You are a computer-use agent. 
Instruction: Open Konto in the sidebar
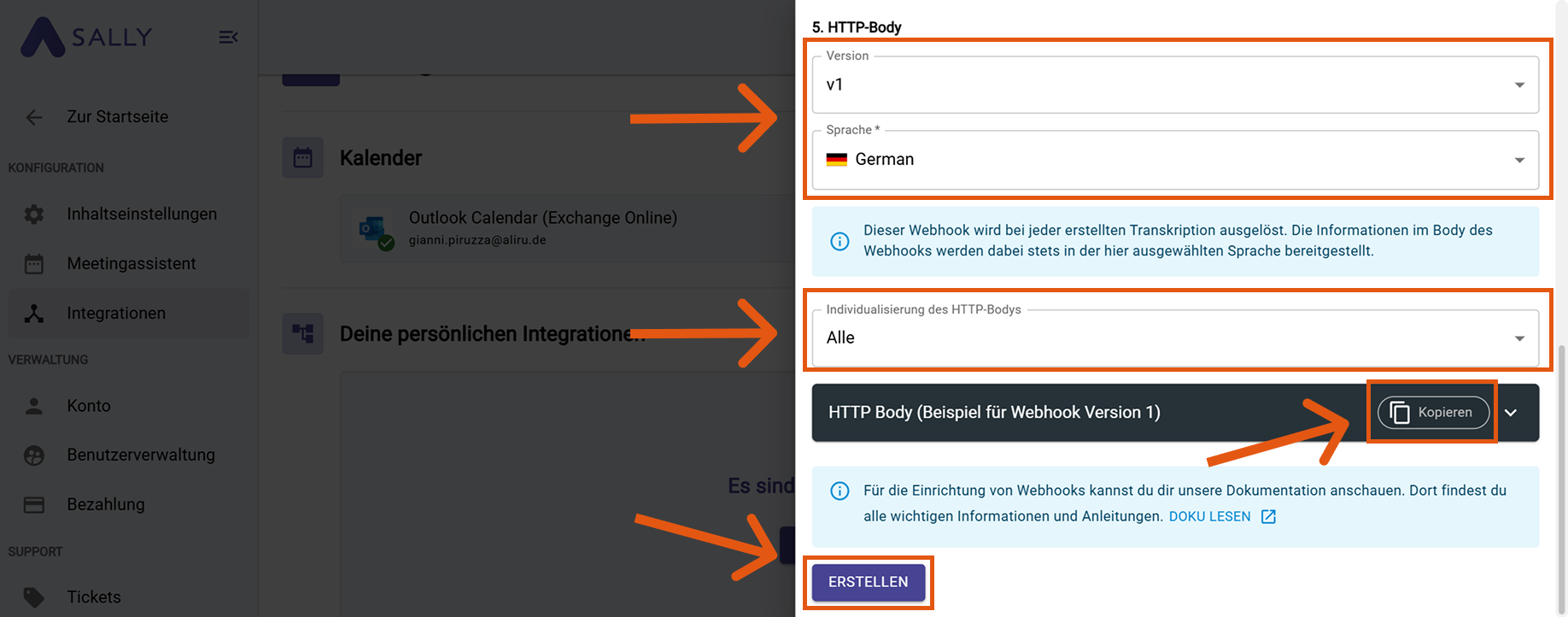(89, 406)
